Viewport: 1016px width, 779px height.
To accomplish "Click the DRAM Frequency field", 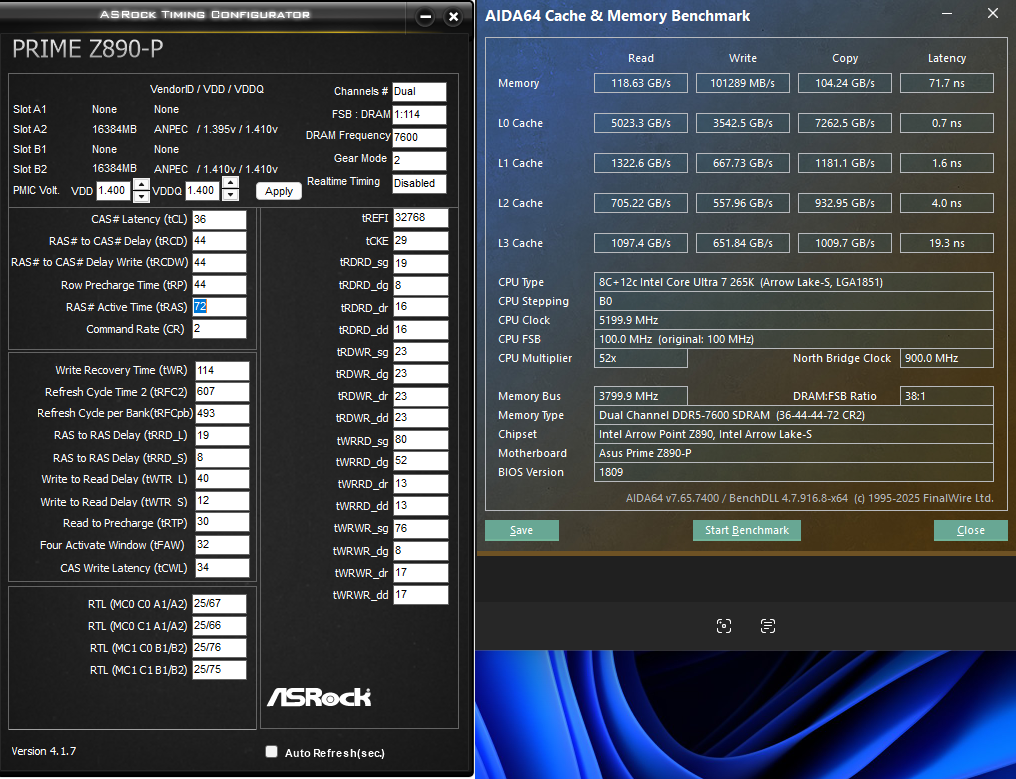I will [x=419, y=137].
